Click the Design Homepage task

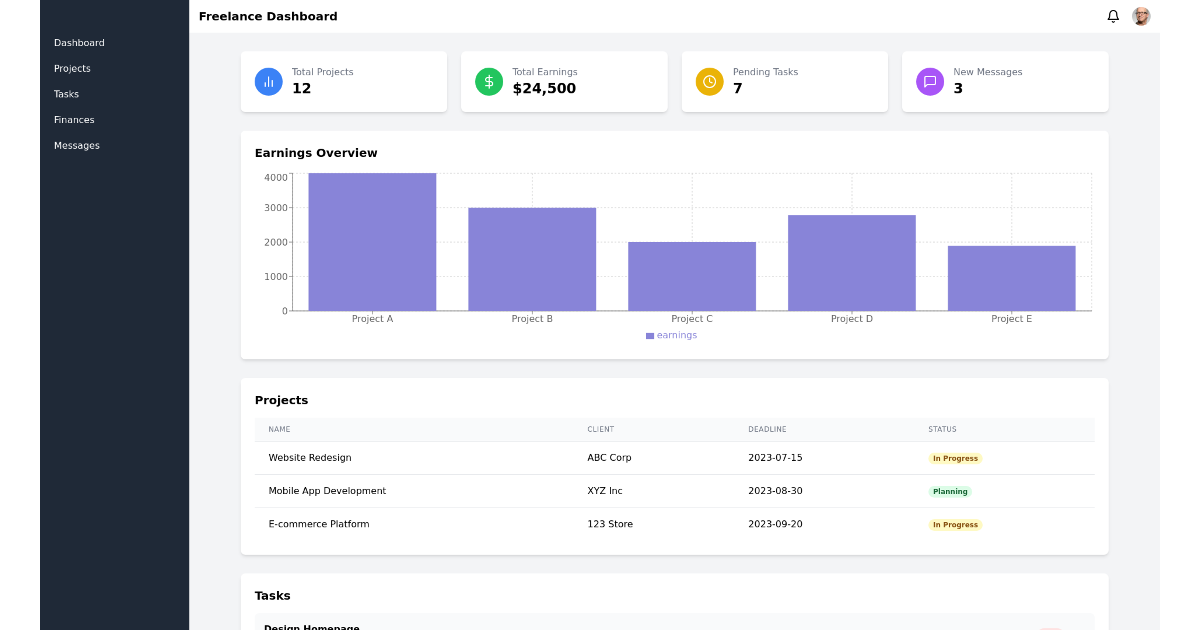point(311,625)
